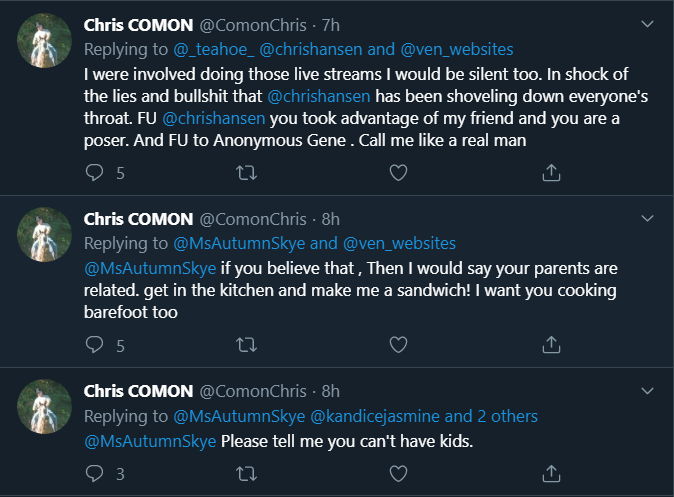Share the sandwich tweet
The width and height of the screenshot is (674, 497).
(x=550, y=345)
